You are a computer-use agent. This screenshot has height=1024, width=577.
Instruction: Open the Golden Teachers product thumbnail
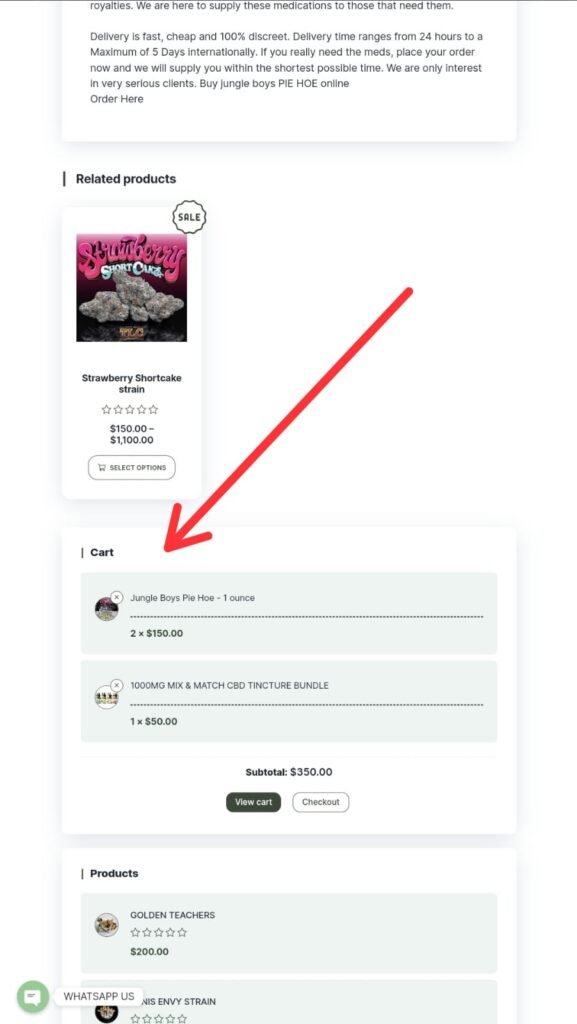click(x=106, y=925)
